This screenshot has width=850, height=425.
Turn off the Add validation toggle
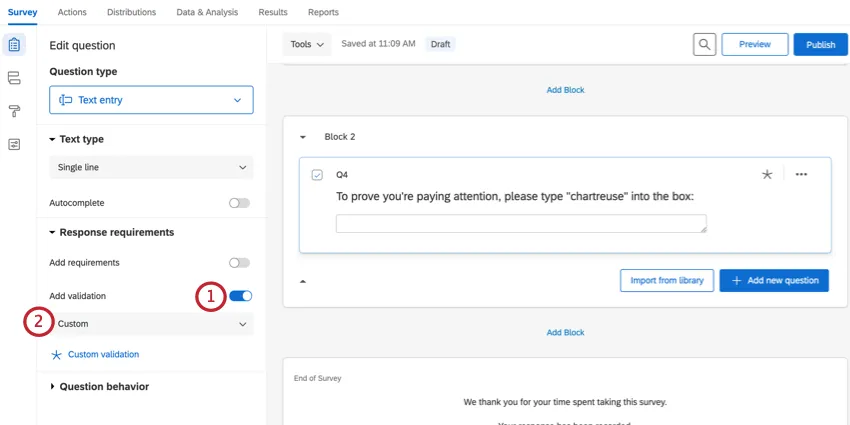[x=241, y=296]
